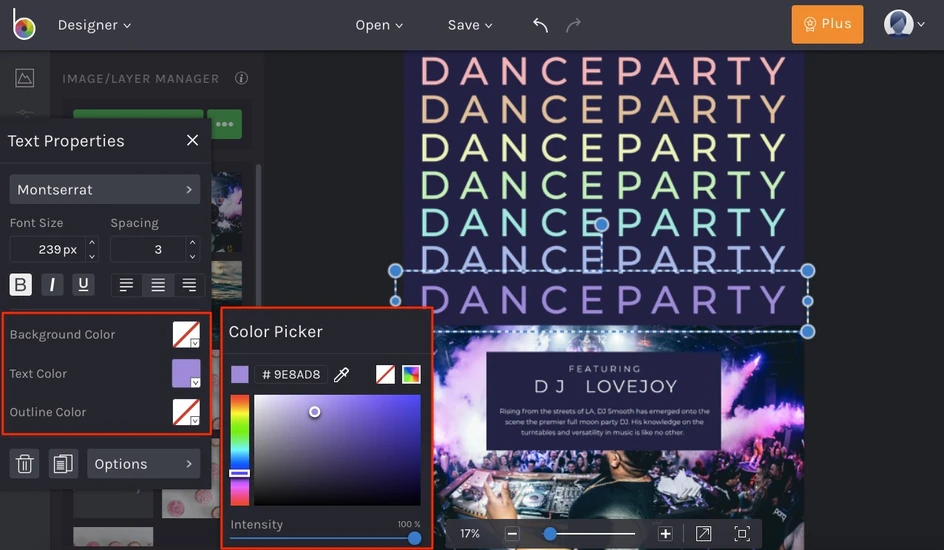
Task: Click the fullscreen arrow icon in zoom bar
Action: coord(703,534)
